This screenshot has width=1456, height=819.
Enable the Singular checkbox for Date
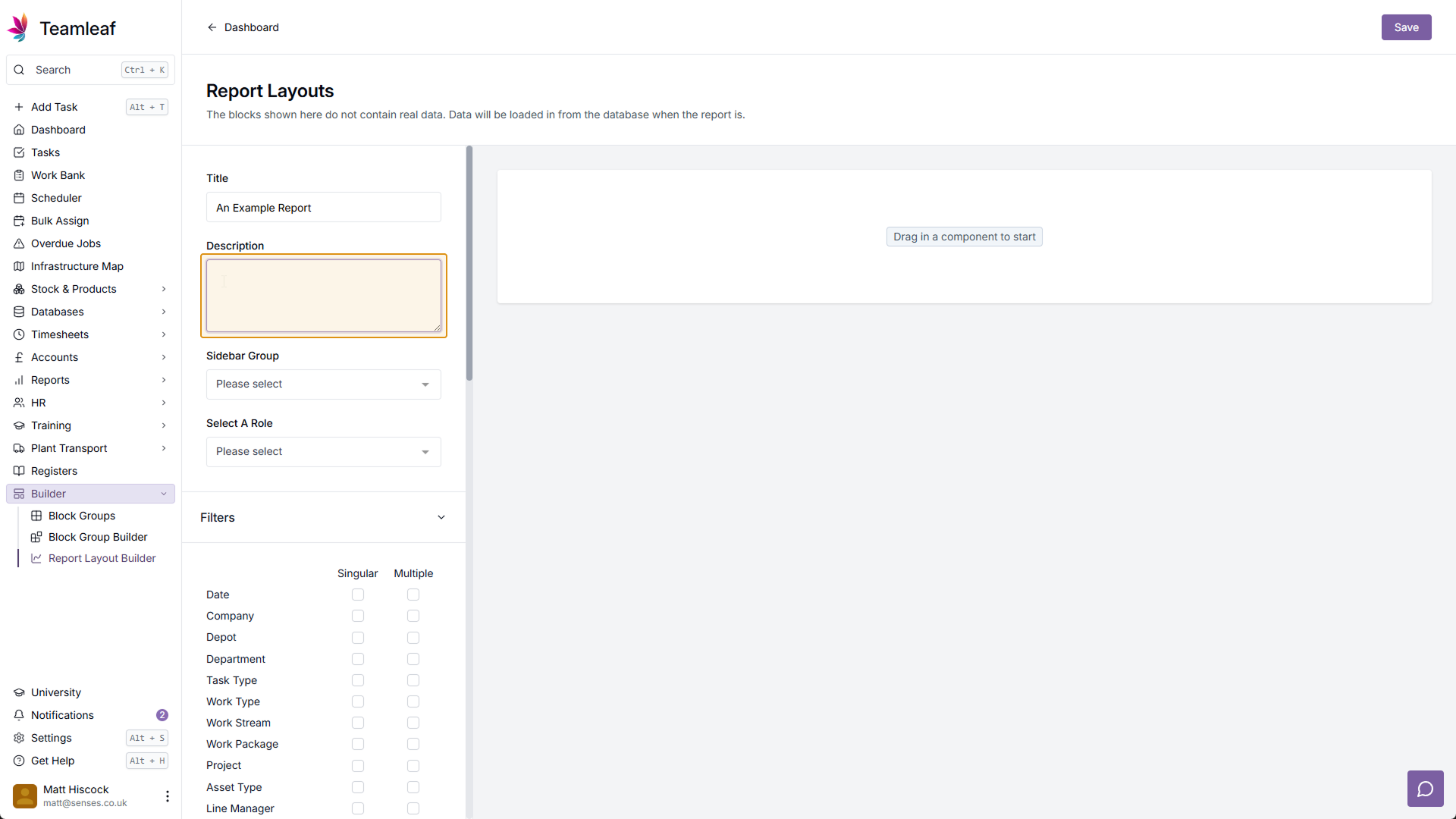358,595
